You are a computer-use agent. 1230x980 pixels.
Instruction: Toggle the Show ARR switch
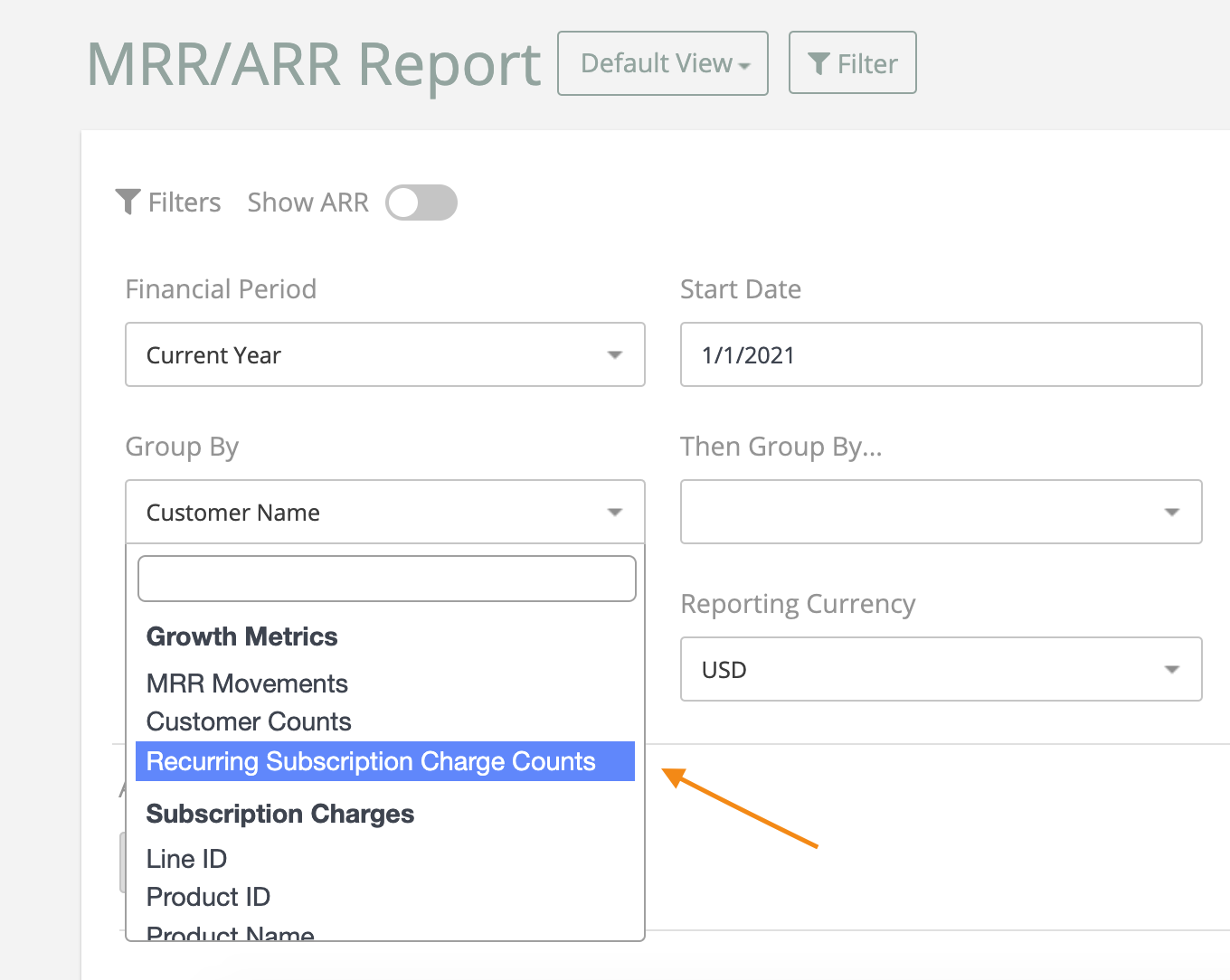(x=421, y=203)
